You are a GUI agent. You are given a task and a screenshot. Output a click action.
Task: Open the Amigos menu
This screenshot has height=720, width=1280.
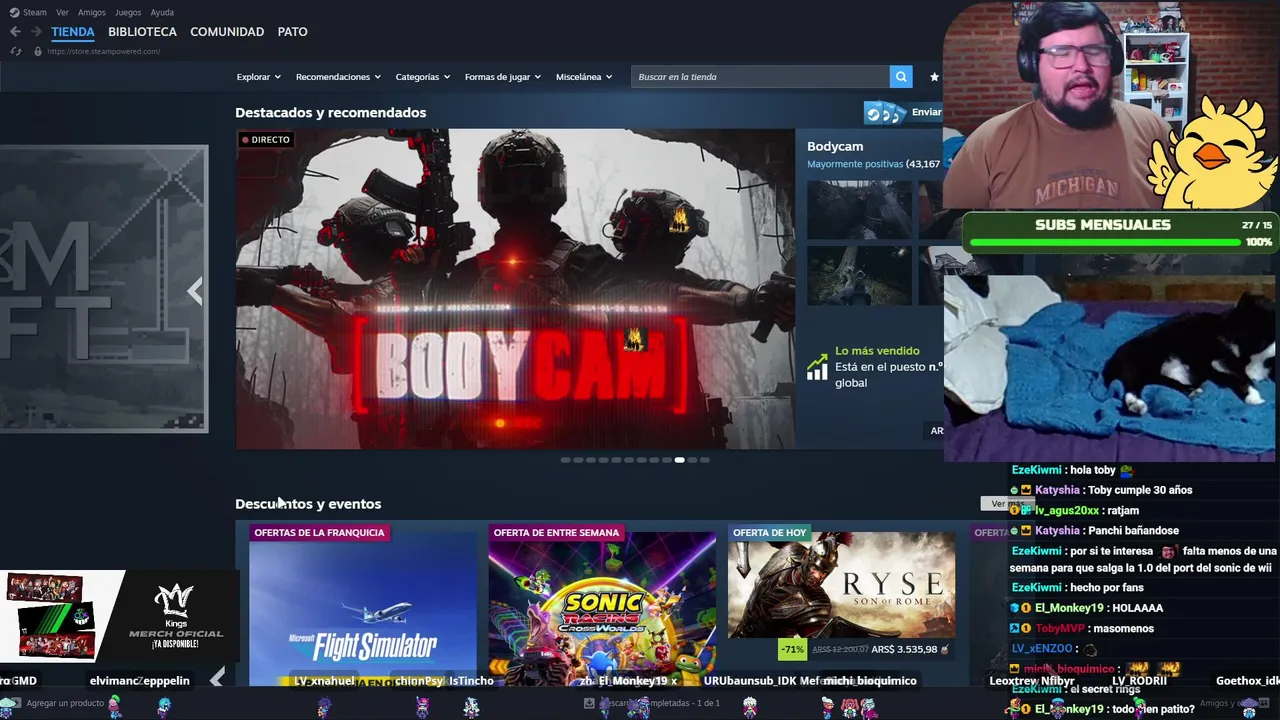pos(92,12)
